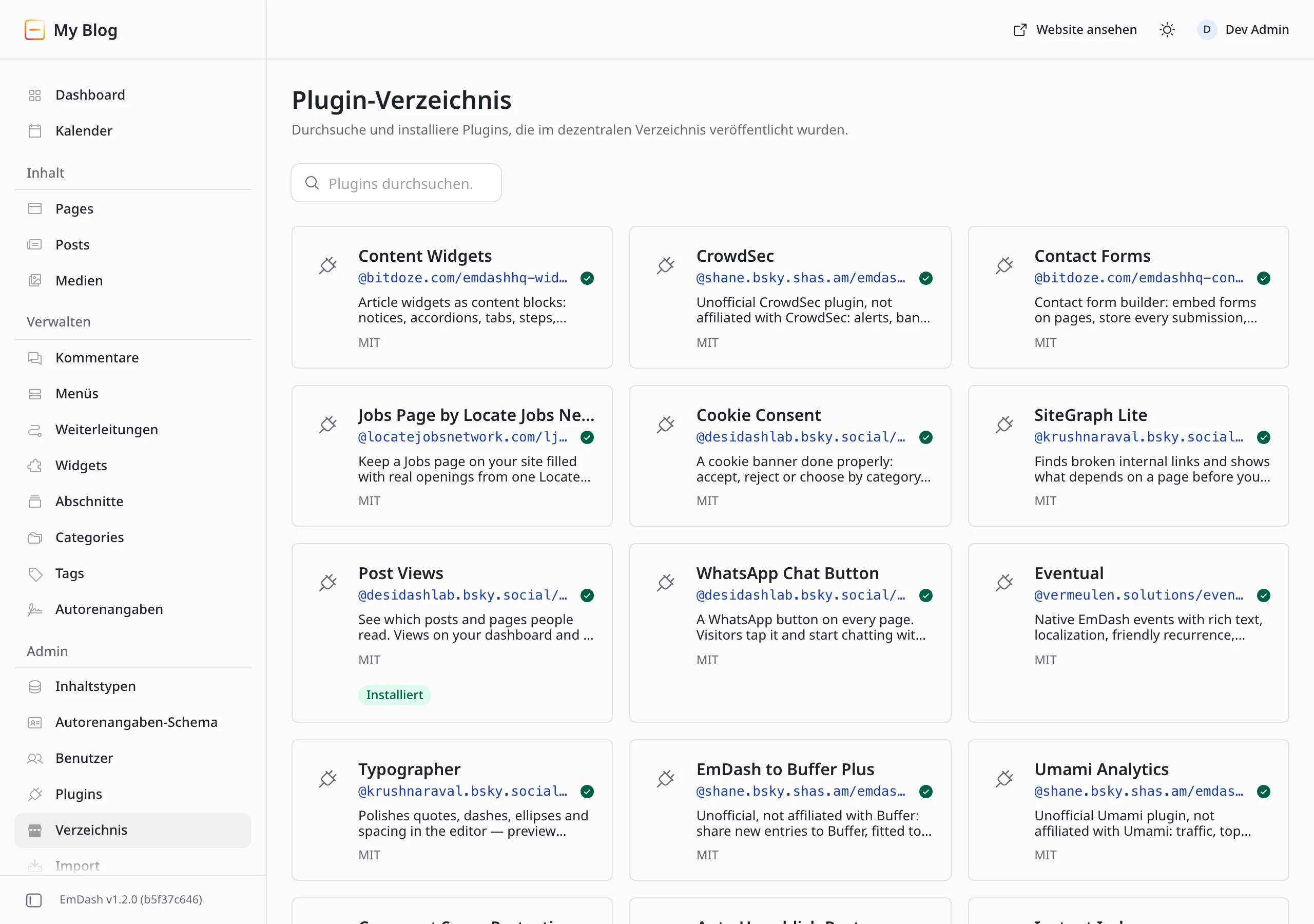
Task: Open Benutzer in the sidebar
Action: click(x=133, y=759)
